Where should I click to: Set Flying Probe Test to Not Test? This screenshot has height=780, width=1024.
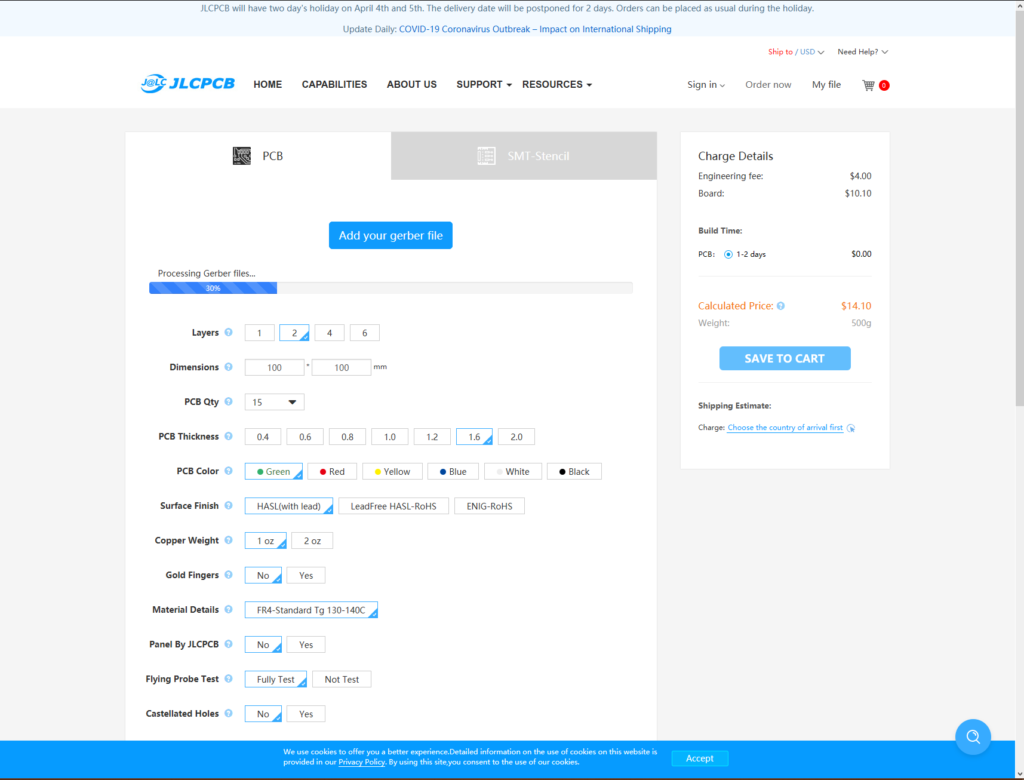tap(342, 679)
